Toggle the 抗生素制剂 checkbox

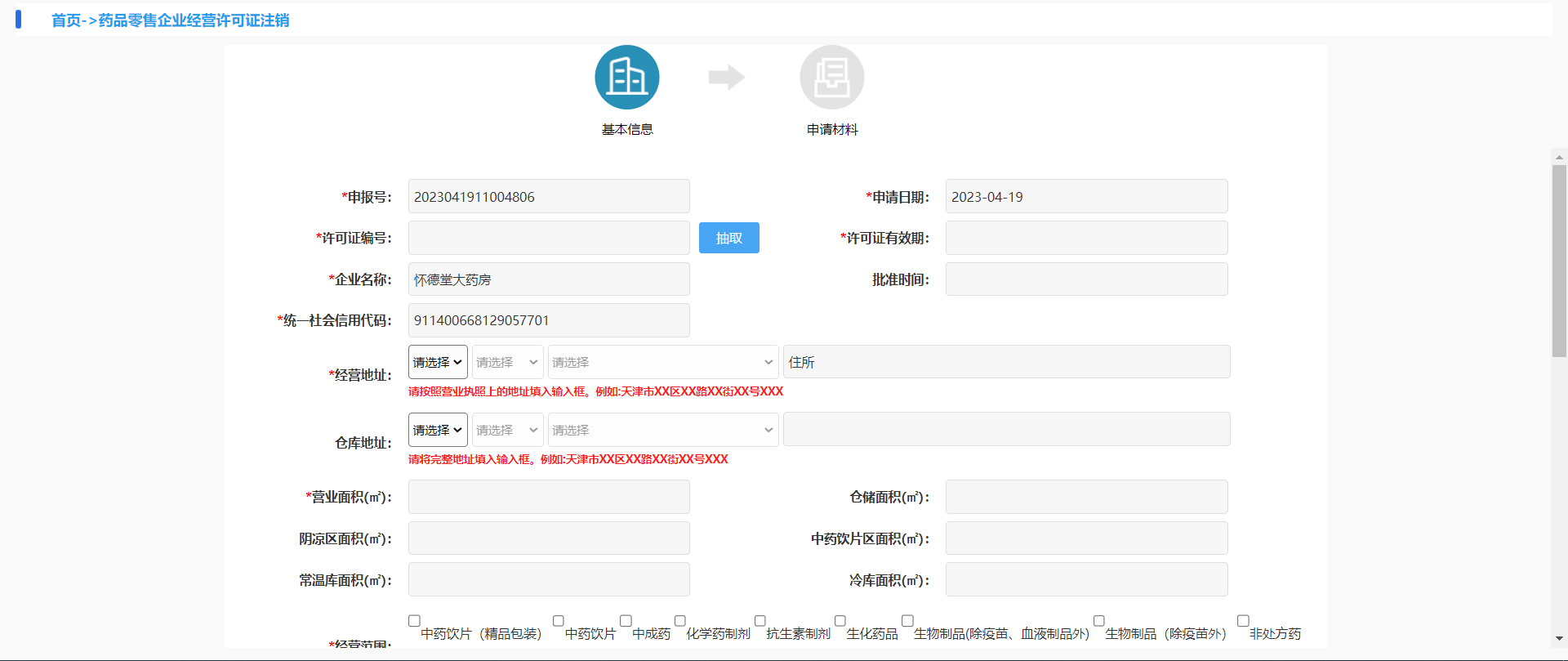pyautogui.click(x=759, y=621)
